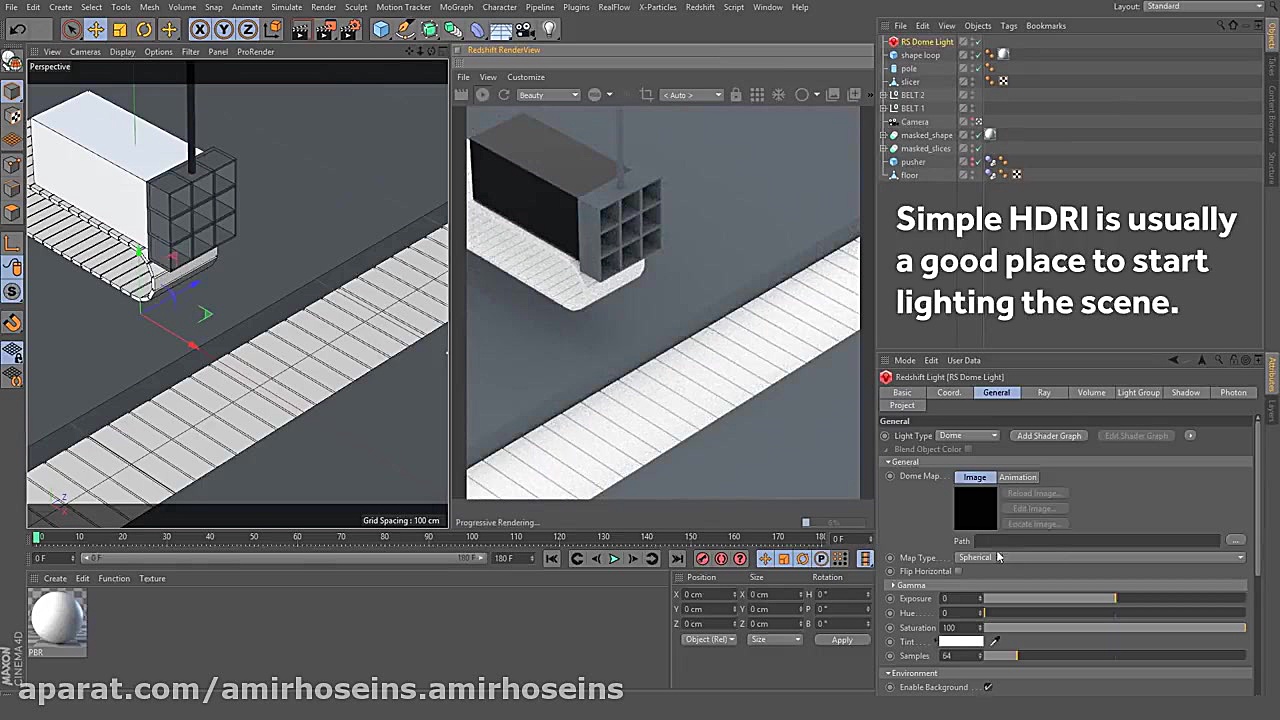
Task: Toggle X-axis lock icon
Action: 200,30
